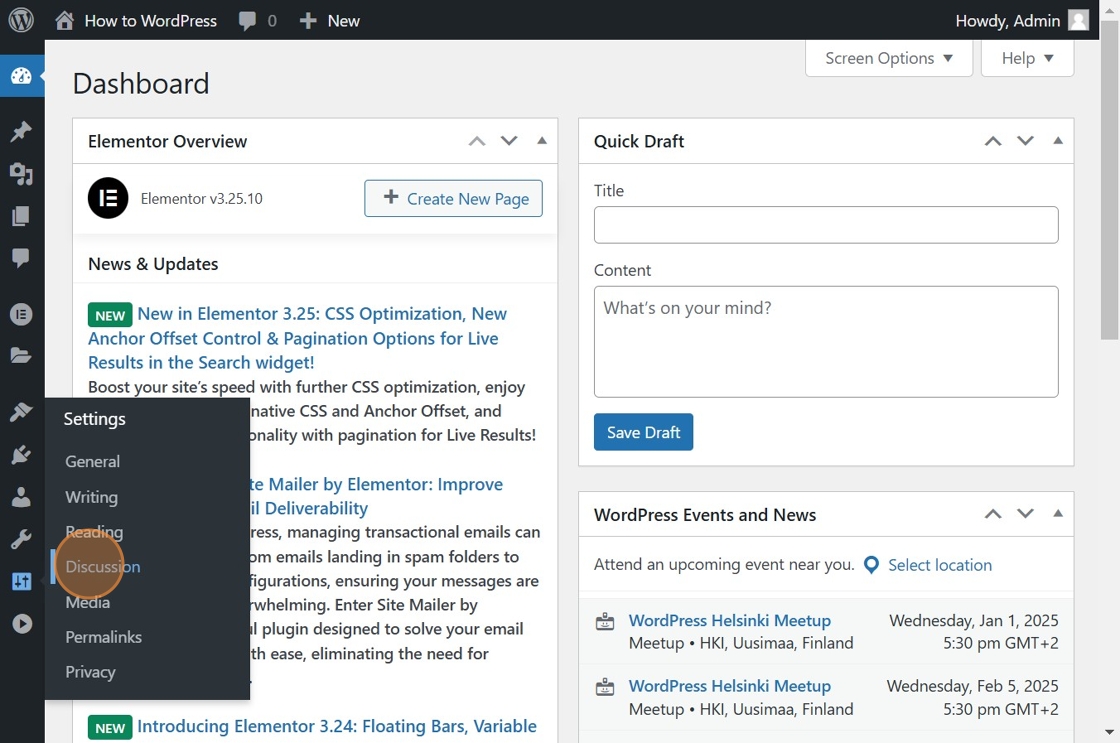The height and width of the screenshot is (743, 1120).
Task: Move WordPress Events and News widget up
Action: pos(993,514)
